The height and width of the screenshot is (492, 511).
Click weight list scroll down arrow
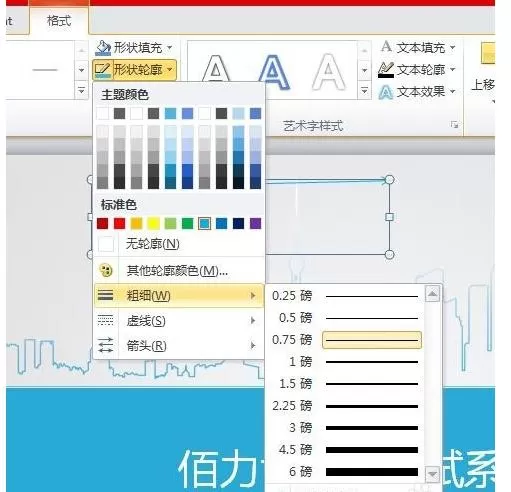[x=432, y=474]
